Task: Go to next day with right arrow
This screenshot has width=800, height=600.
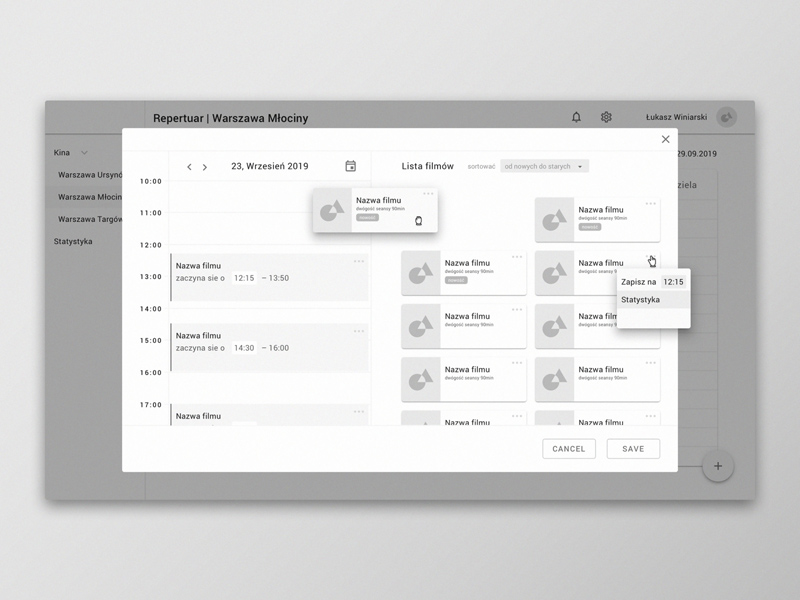Action: coord(205,167)
